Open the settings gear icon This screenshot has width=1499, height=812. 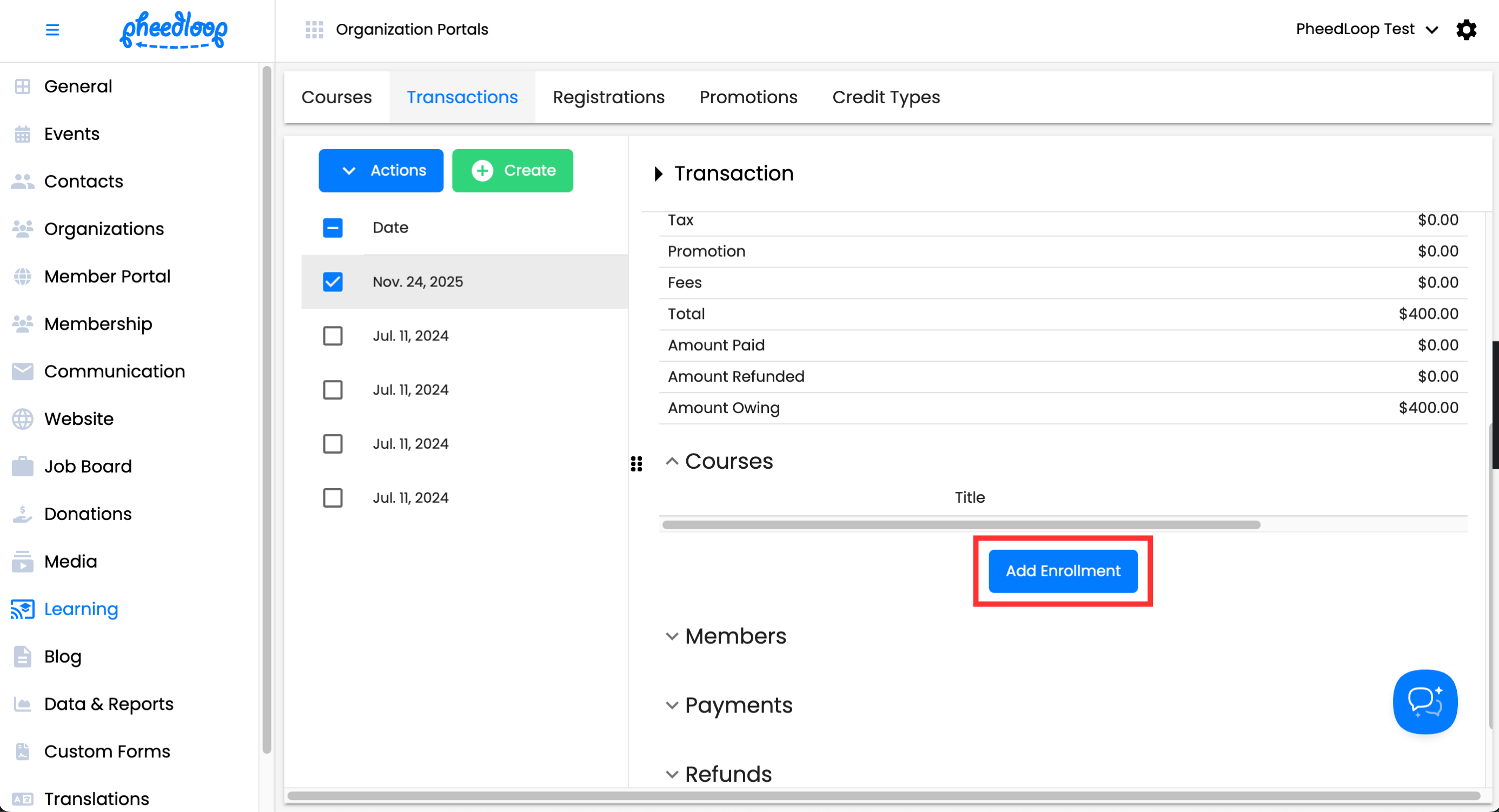[x=1466, y=30]
